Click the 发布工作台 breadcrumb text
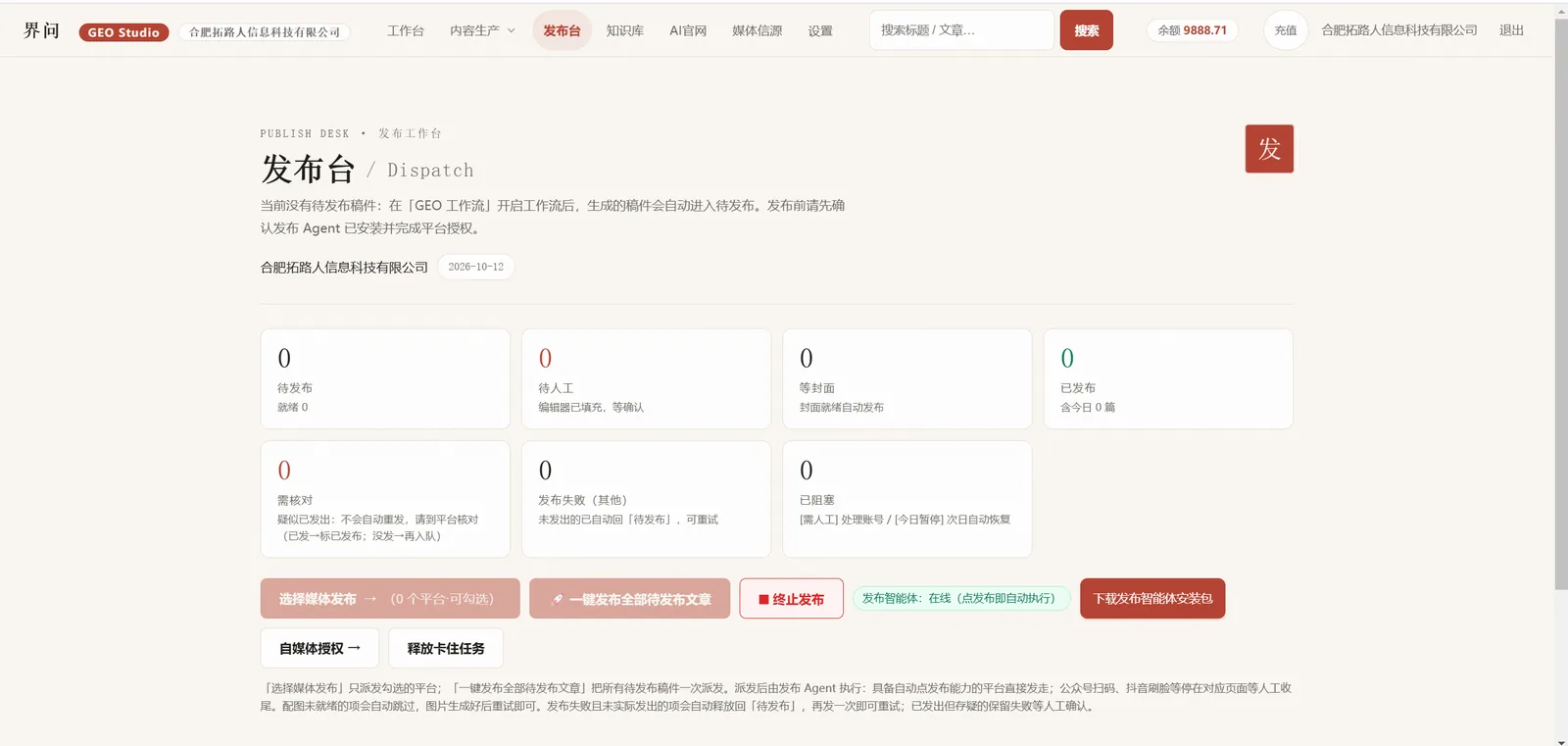Image resolution: width=1568 pixels, height=746 pixels. click(411, 133)
